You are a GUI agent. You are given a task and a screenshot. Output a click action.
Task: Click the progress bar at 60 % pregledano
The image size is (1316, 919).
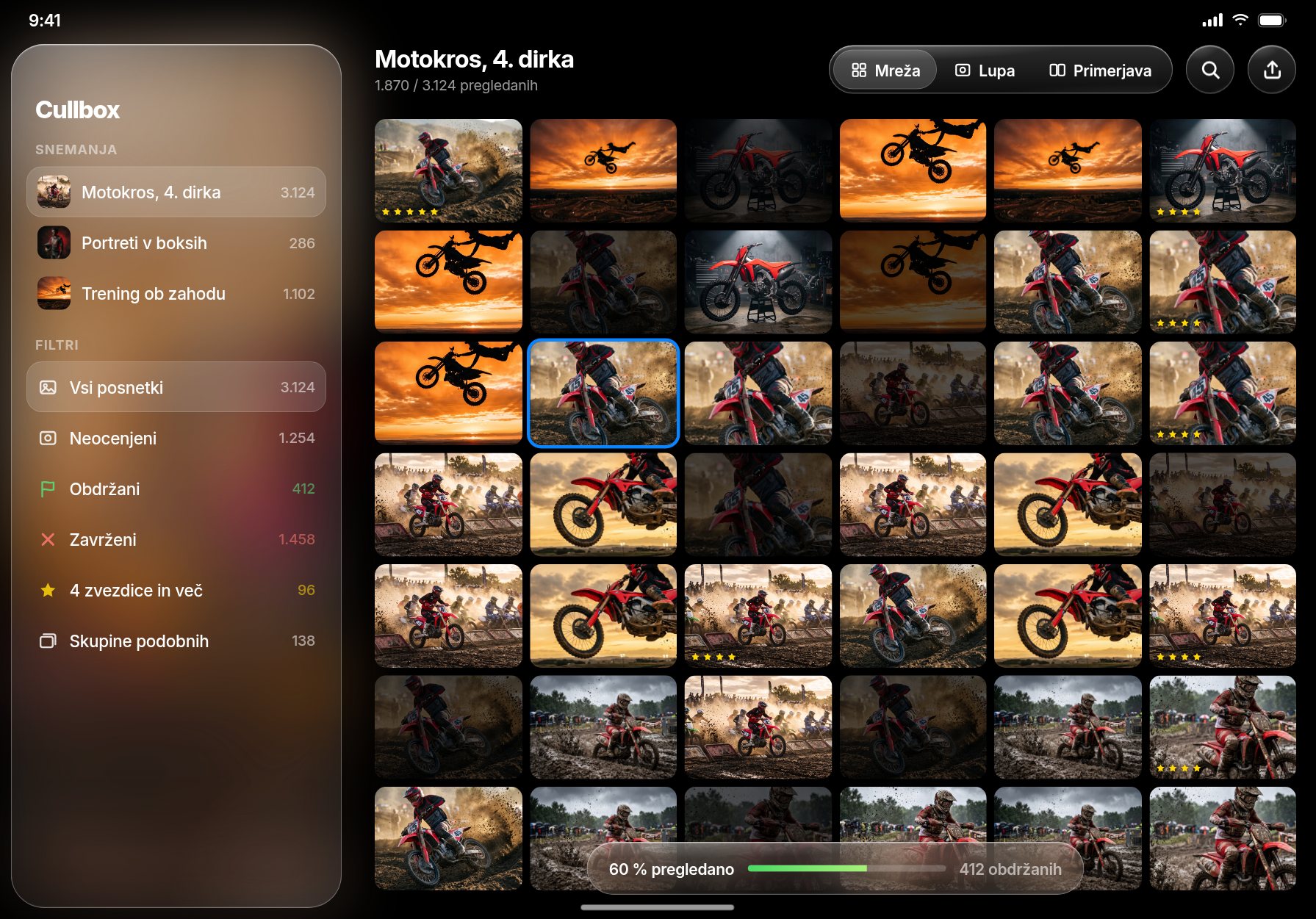click(846, 868)
